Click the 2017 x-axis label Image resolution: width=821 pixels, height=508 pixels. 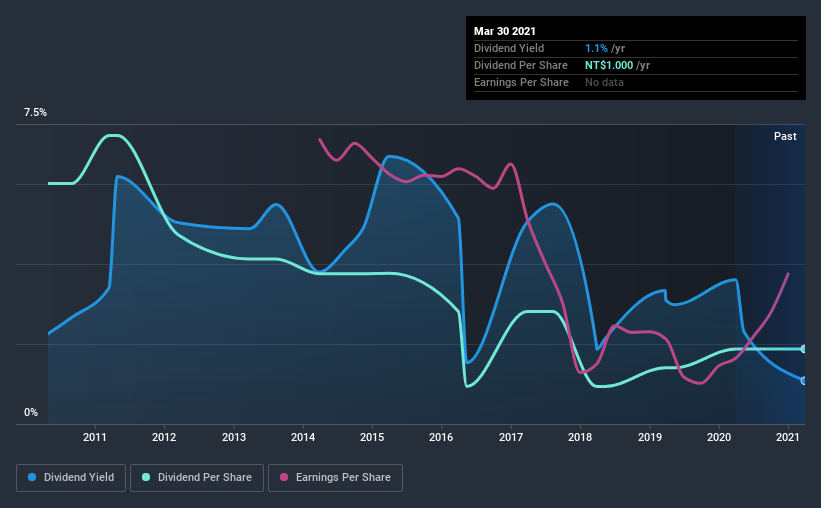(511, 437)
